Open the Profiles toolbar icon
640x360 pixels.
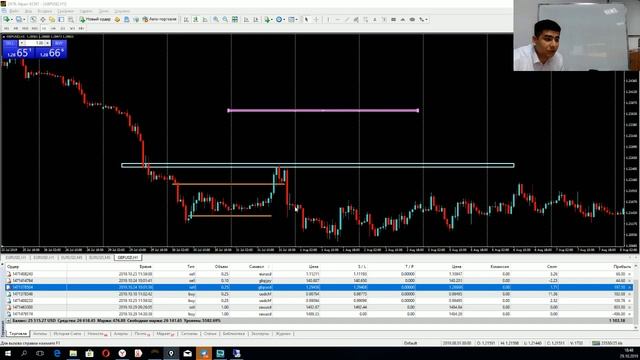[19, 19]
